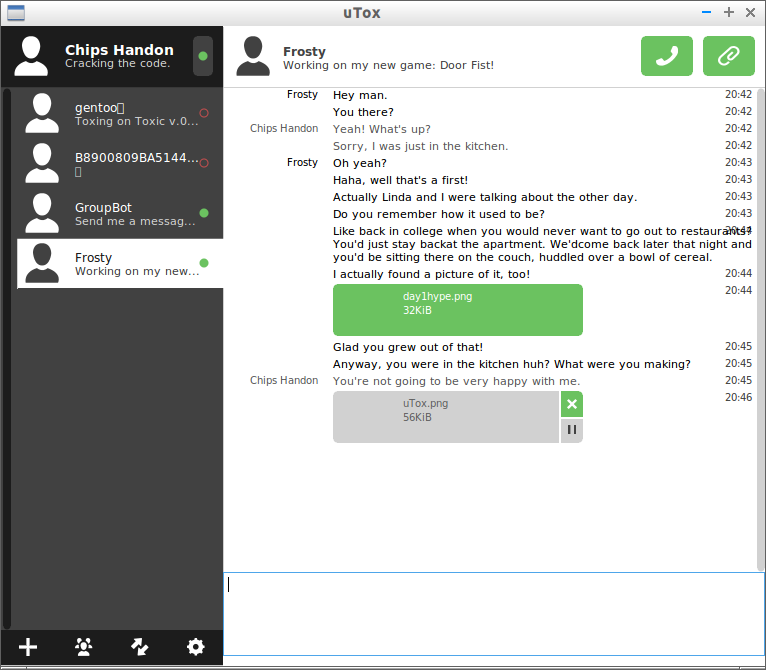Select the B8900809BA5144 contact
This screenshot has width=766, height=670.
tap(120, 163)
